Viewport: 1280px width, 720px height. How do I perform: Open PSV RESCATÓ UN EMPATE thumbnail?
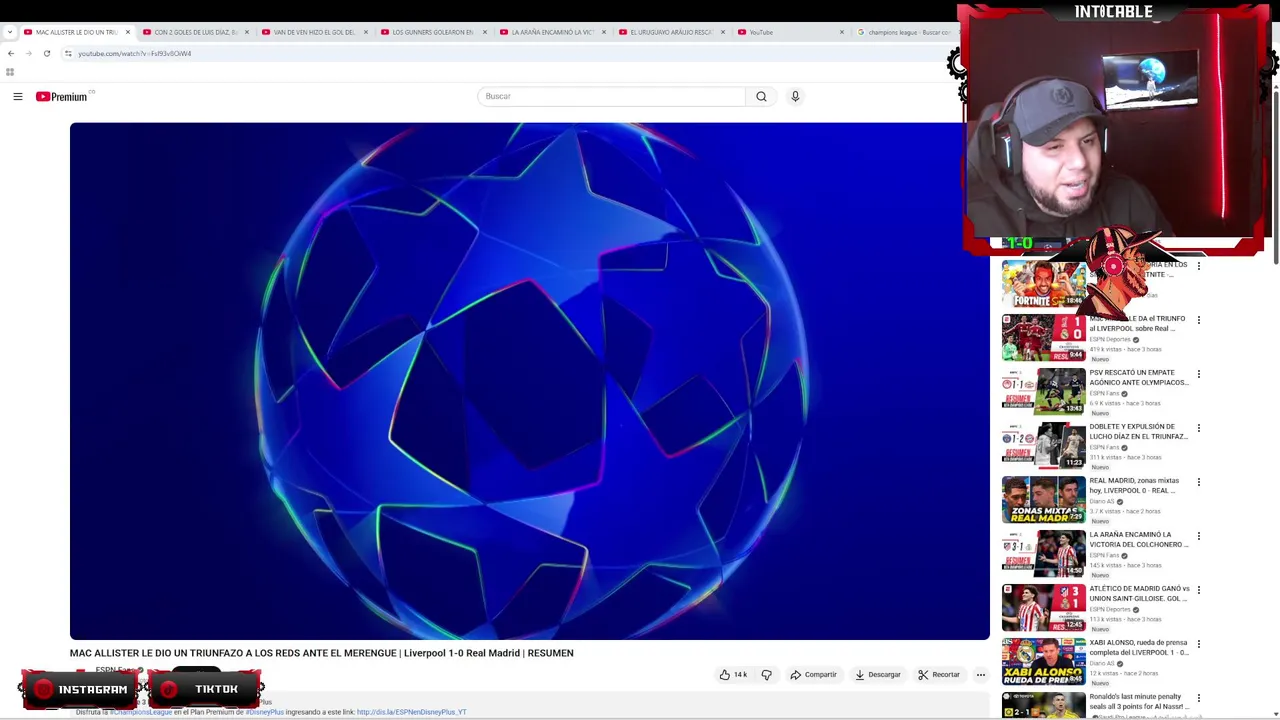click(1043, 392)
